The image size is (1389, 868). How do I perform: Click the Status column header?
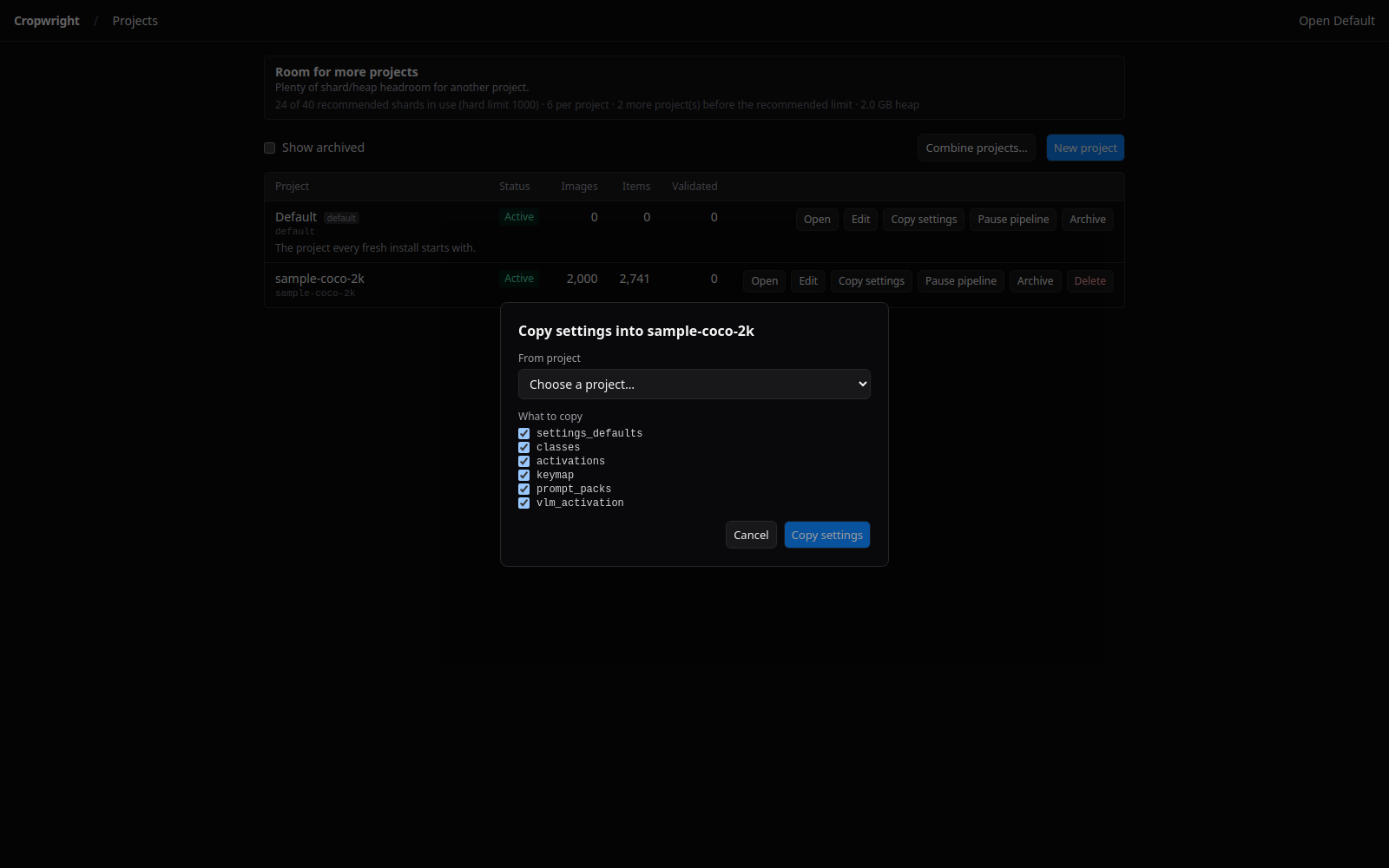point(515,187)
